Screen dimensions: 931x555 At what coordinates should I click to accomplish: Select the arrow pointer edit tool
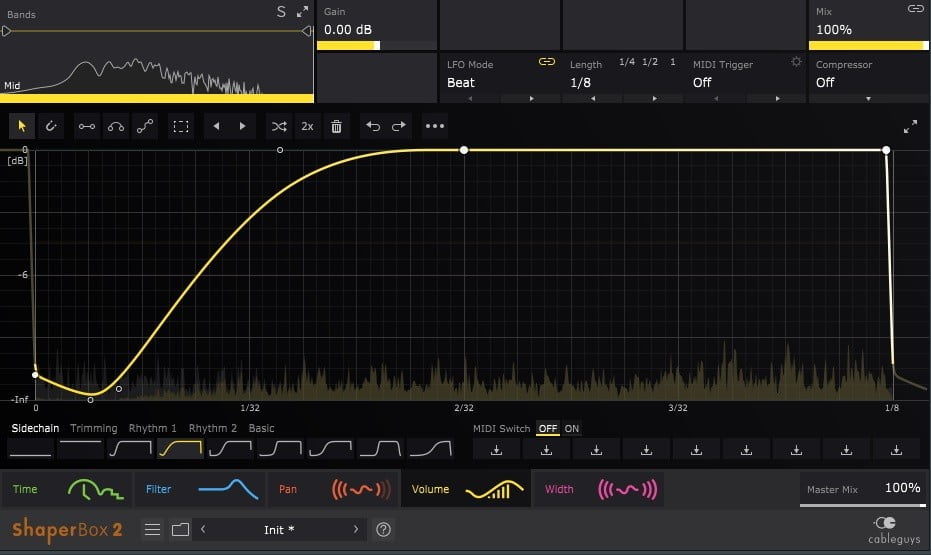click(x=22, y=126)
